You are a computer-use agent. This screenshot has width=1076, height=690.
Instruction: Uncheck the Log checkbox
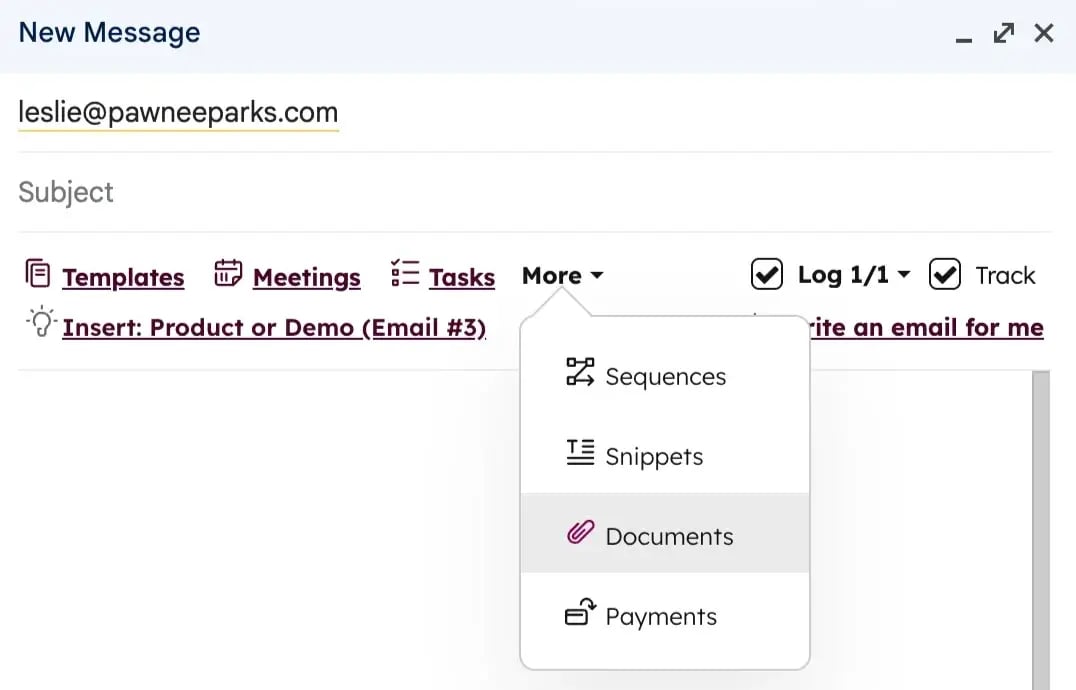[x=766, y=274]
